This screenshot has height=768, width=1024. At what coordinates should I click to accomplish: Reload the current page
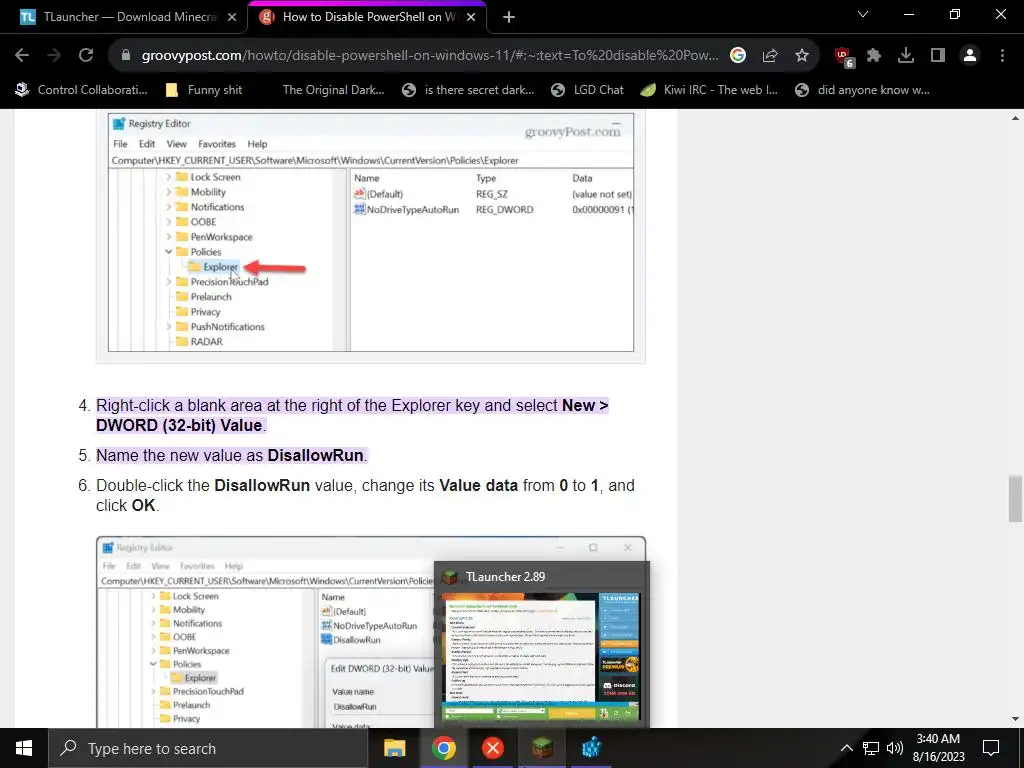tap(86, 56)
